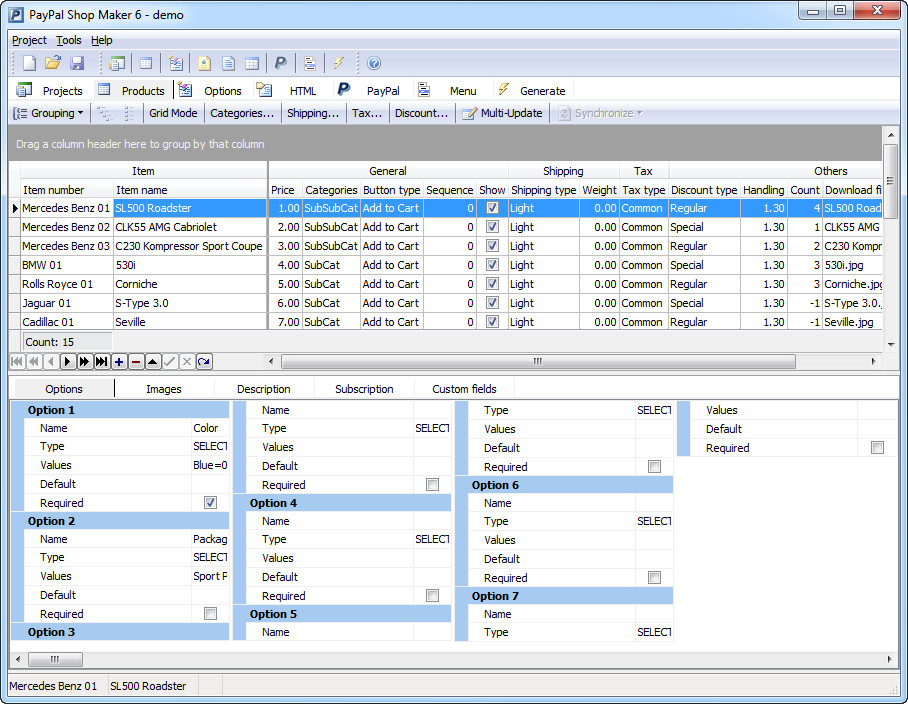Check Required checkbox in the rightmost options column
908x704 pixels.
(877, 448)
